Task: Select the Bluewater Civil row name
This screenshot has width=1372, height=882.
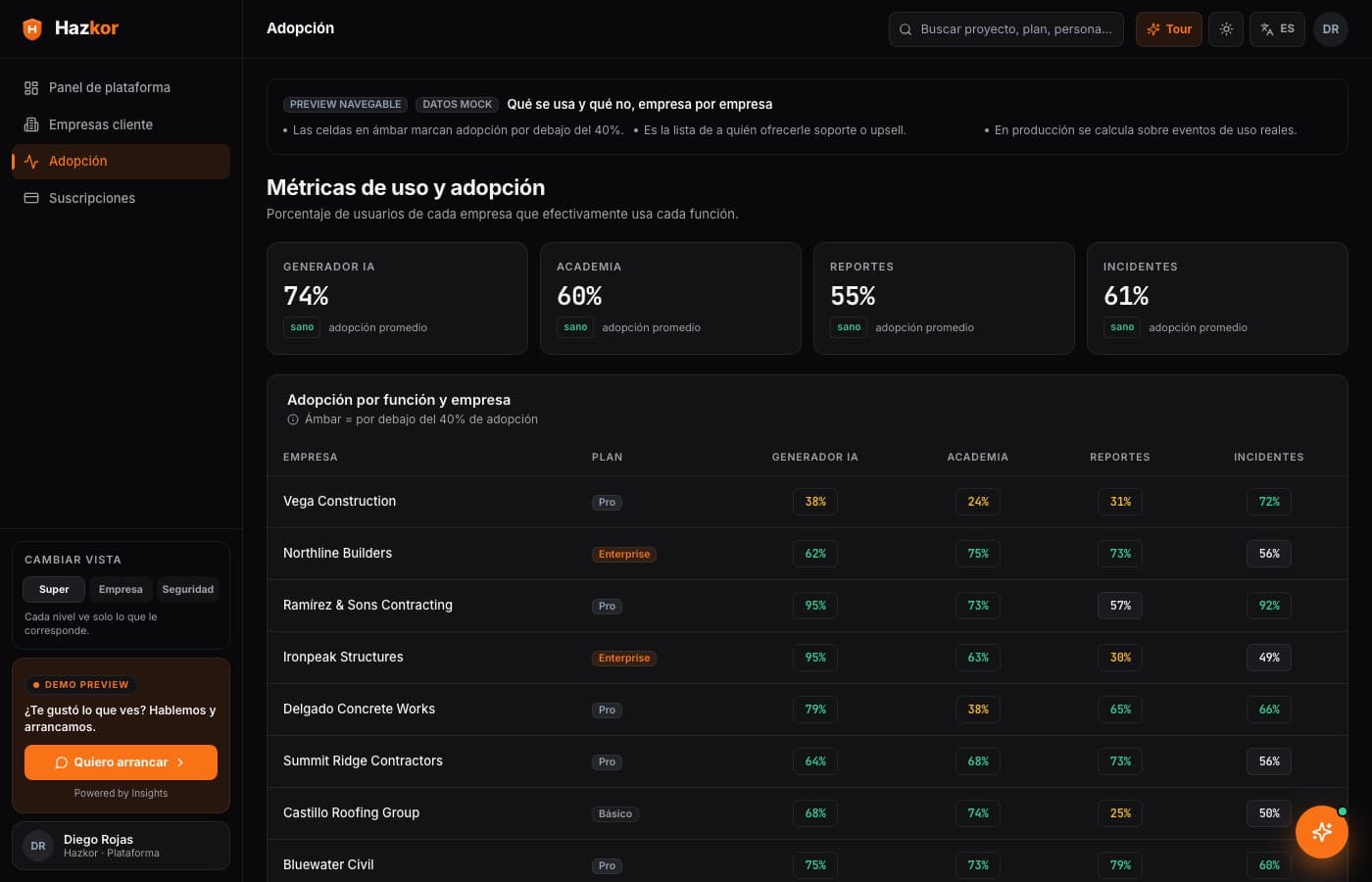Action: point(328,864)
